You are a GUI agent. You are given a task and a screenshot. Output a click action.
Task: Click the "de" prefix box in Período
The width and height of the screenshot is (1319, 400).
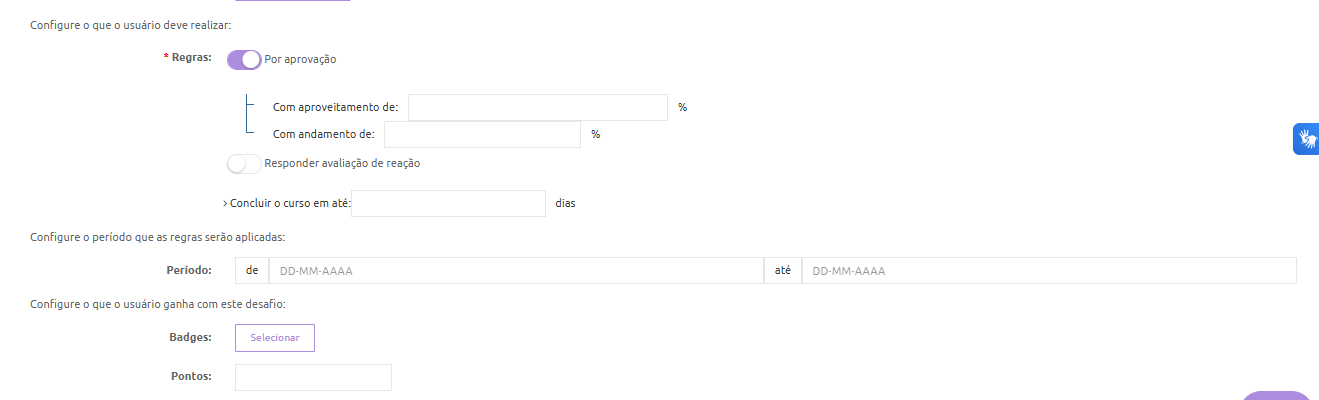point(252,271)
